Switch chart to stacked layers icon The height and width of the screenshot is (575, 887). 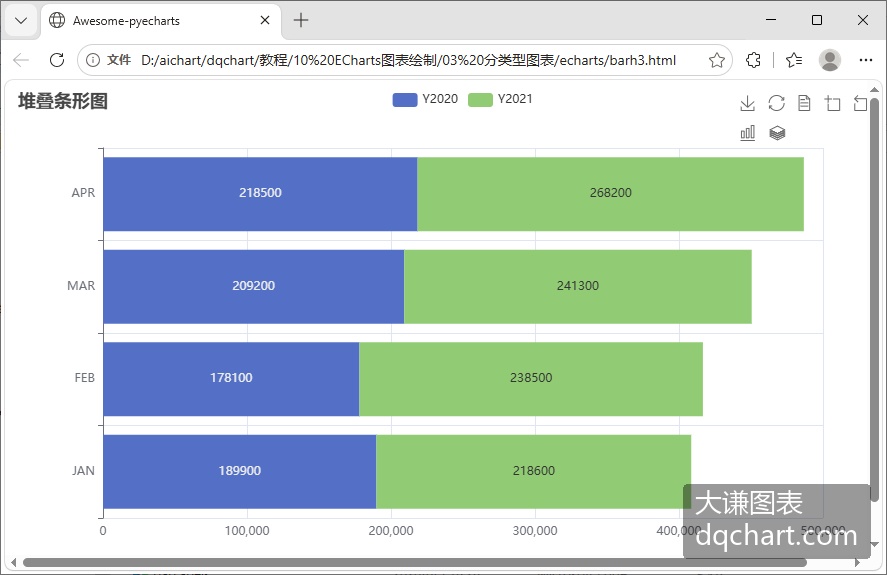(777, 133)
